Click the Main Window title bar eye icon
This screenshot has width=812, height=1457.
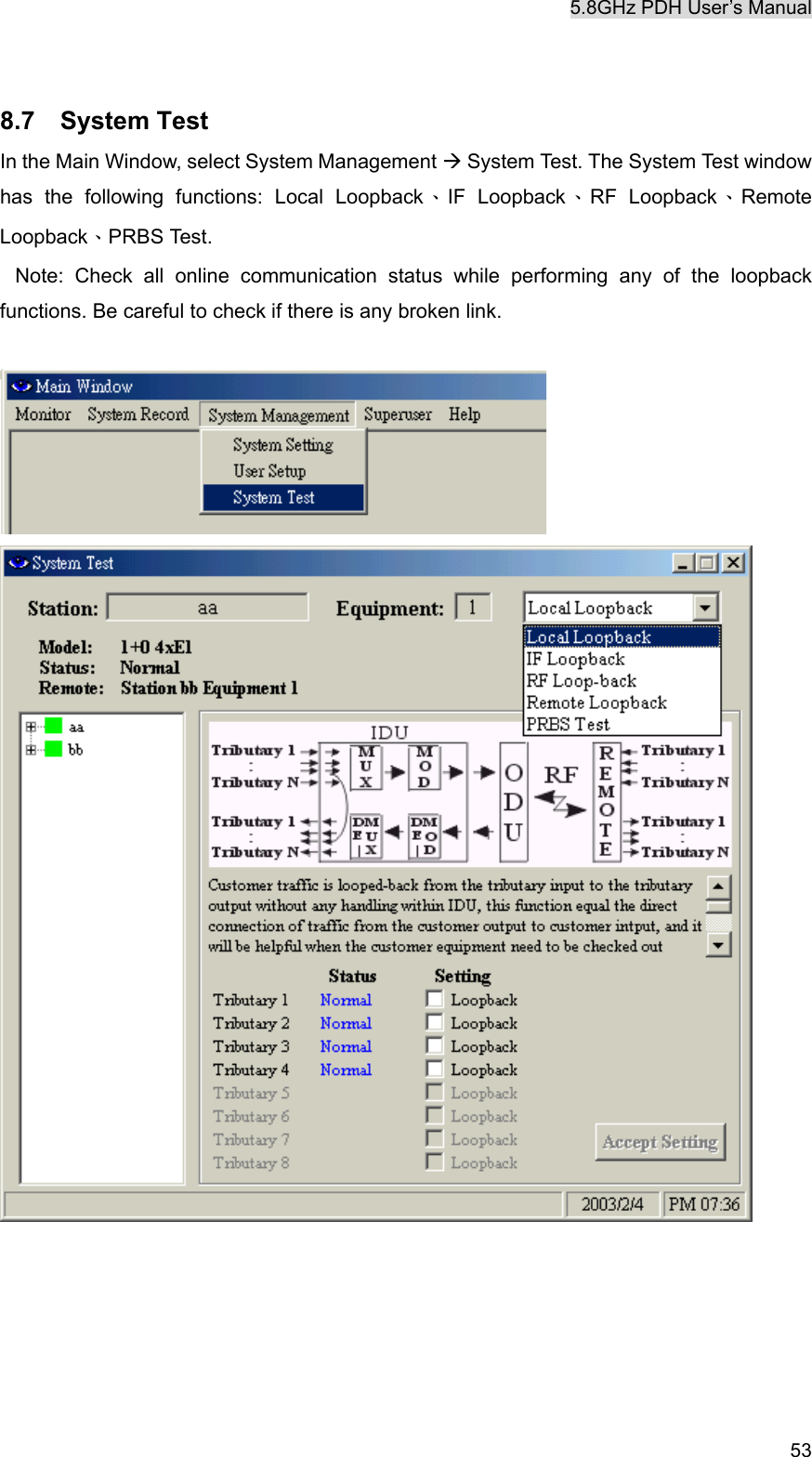20,387
